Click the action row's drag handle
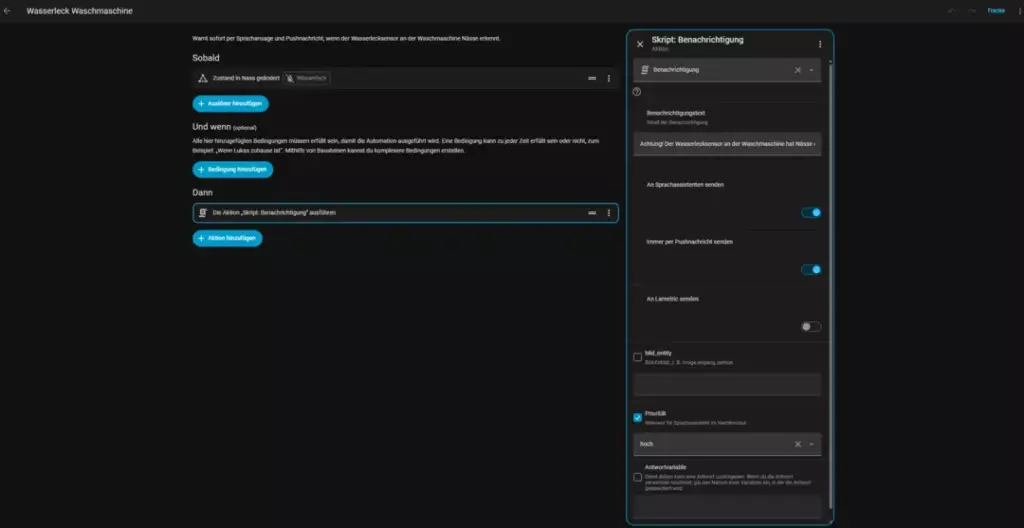This screenshot has height=528, width=1024. 592,213
